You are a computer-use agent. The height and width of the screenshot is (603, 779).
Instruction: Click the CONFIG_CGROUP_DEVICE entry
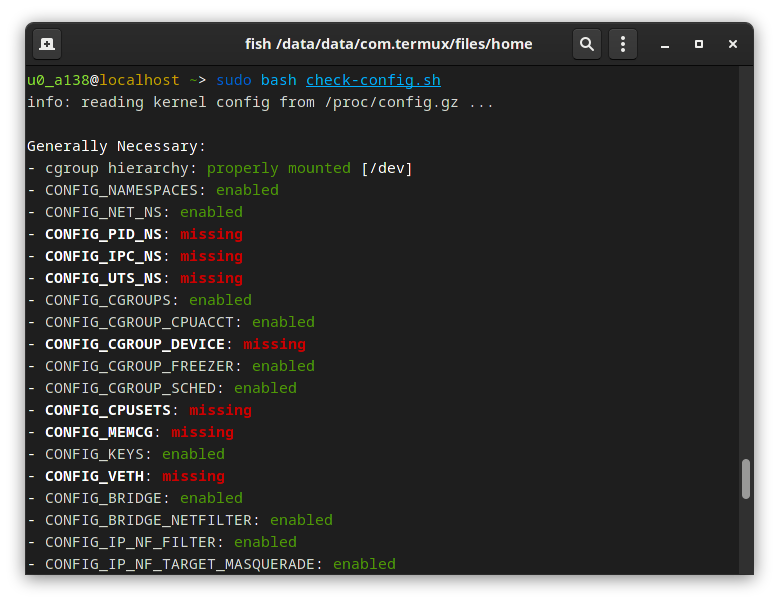click(x=135, y=344)
